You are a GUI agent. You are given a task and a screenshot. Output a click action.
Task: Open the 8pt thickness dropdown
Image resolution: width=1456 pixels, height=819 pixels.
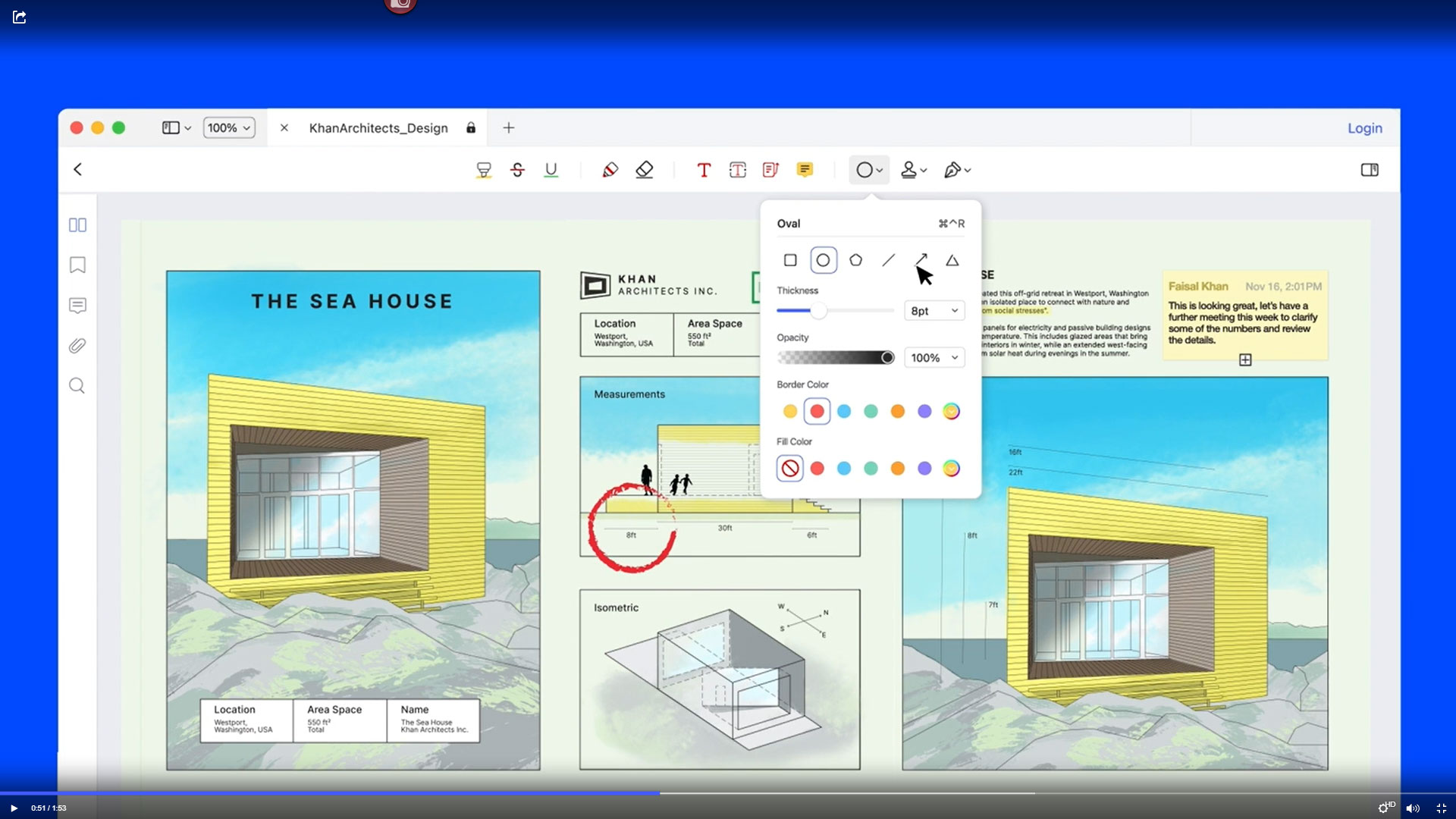click(934, 311)
